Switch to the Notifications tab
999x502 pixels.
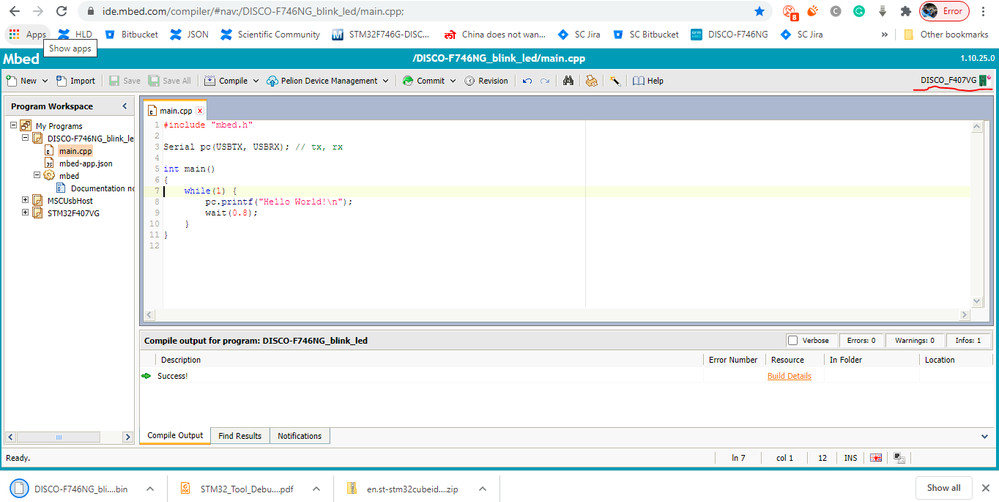(x=299, y=436)
